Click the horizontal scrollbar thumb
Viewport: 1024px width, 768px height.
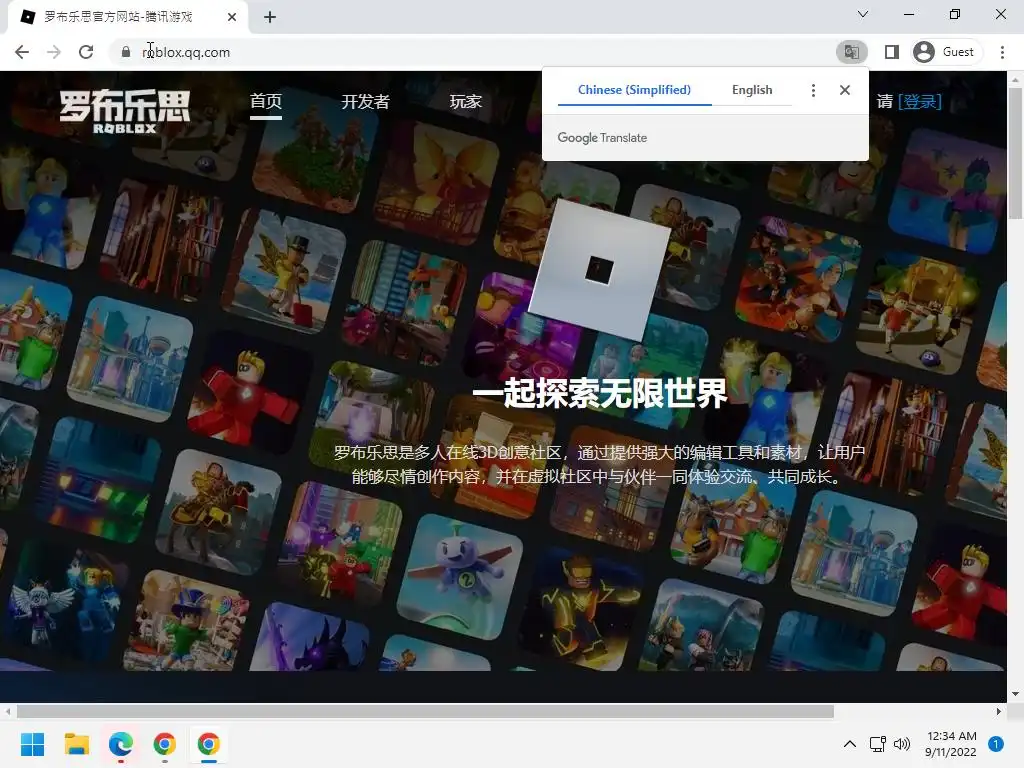tap(425, 711)
